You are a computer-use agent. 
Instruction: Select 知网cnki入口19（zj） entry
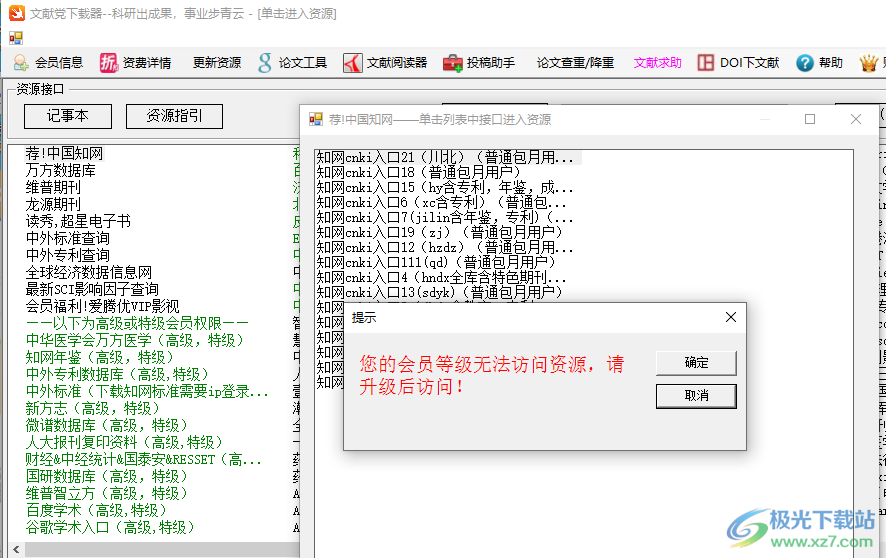click(x=440, y=232)
